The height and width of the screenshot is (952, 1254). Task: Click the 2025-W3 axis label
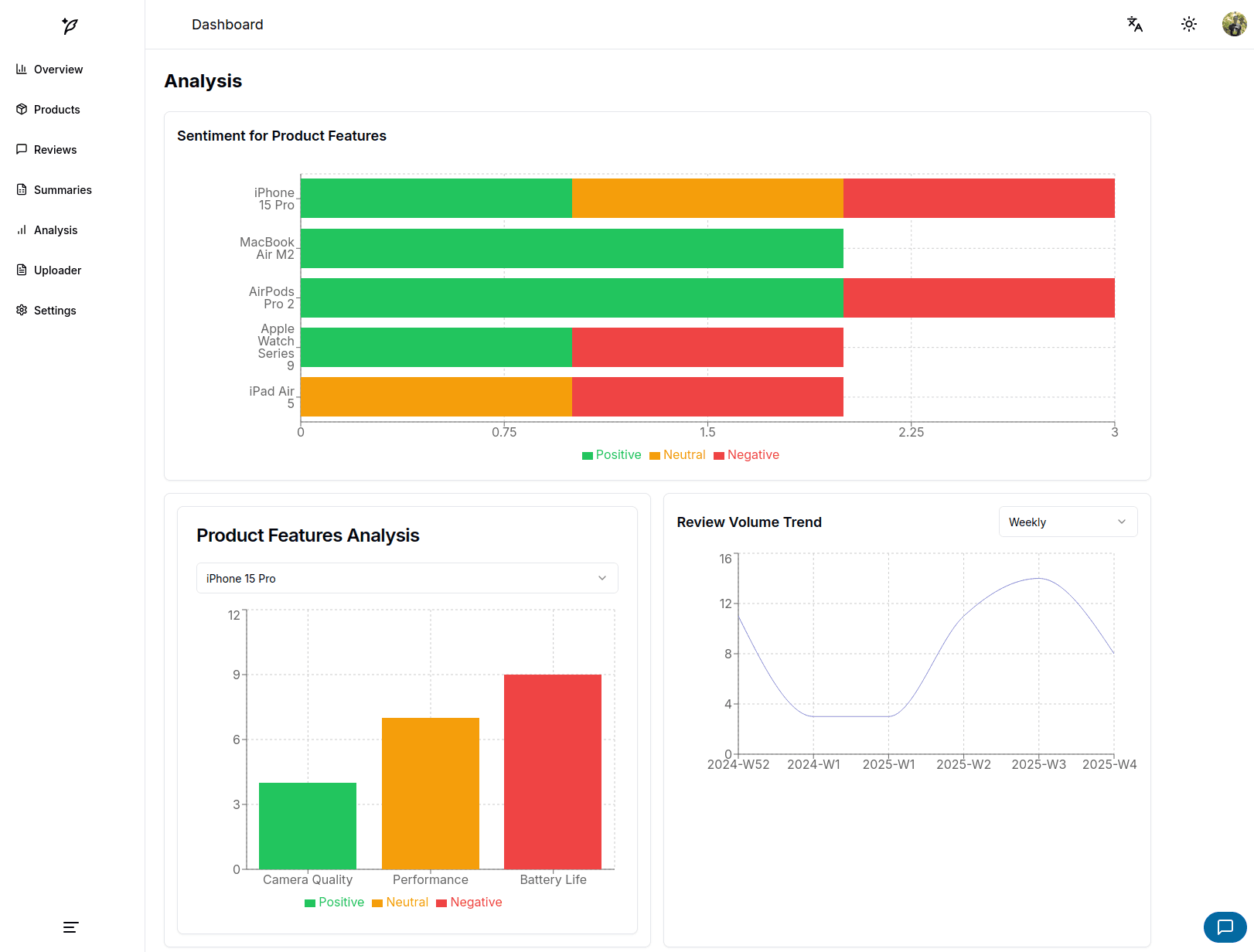(x=1038, y=764)
